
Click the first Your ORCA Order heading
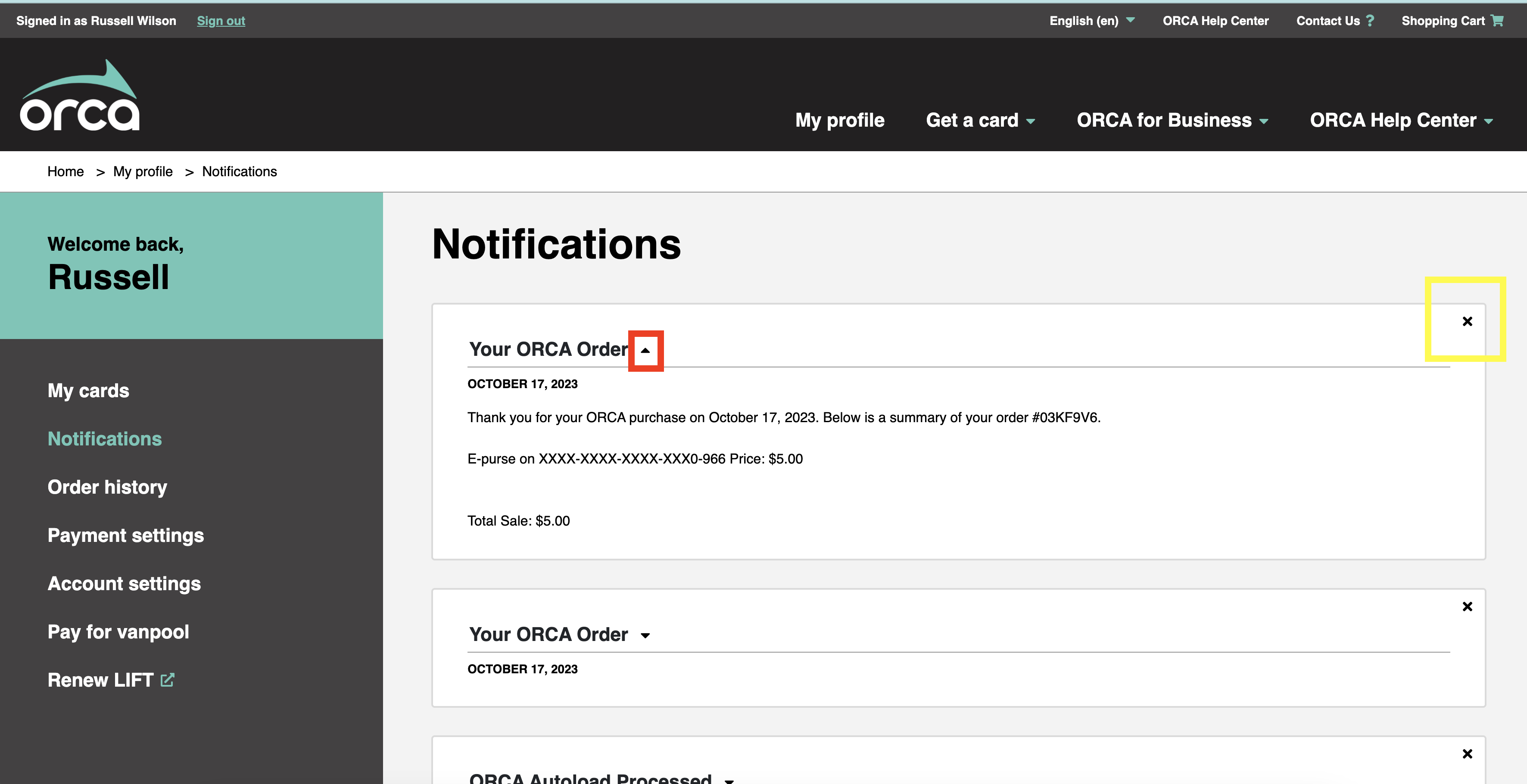[548, 349]
